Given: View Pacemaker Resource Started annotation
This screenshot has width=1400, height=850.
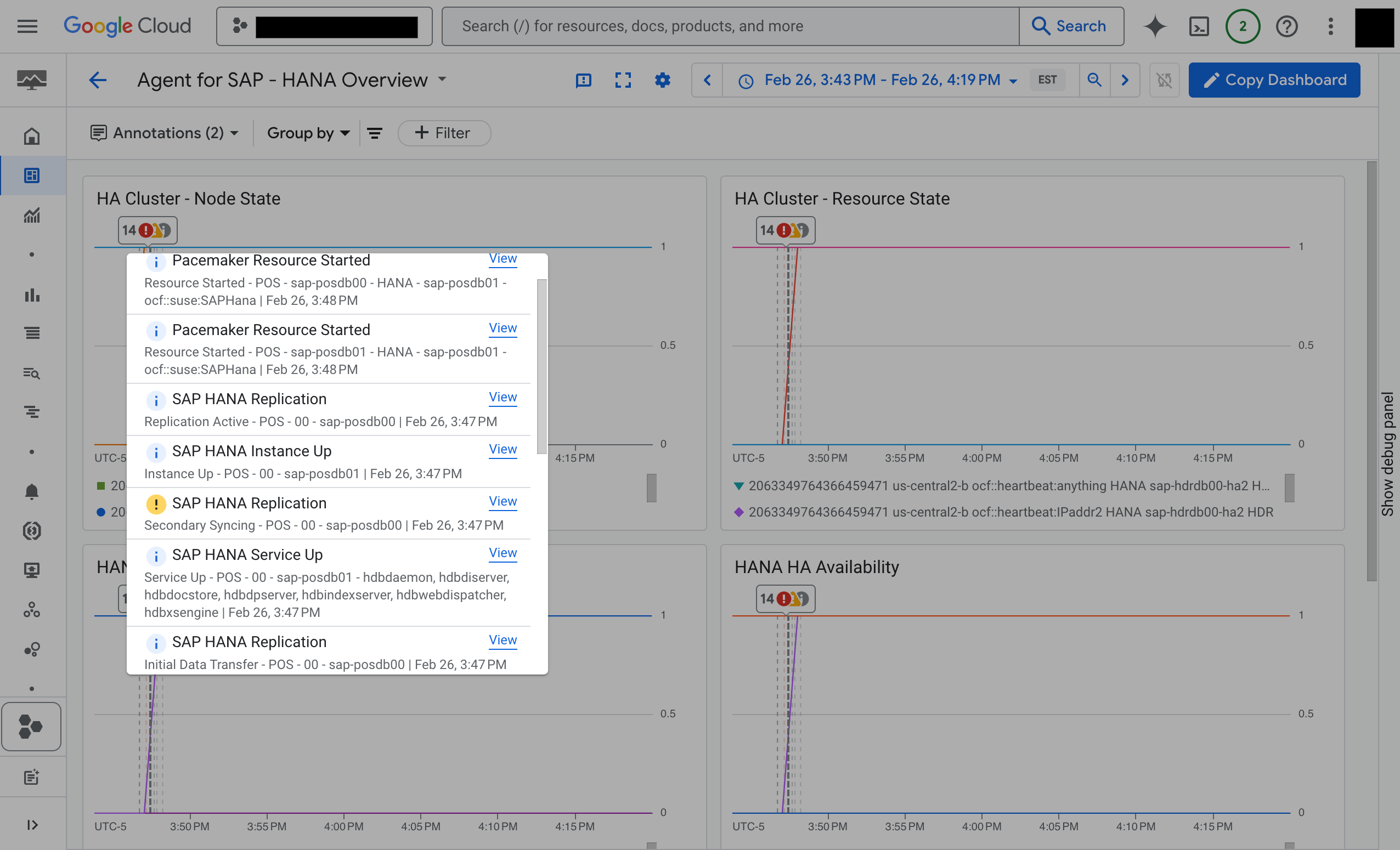Looking at the screenshot, I should 503,259.
